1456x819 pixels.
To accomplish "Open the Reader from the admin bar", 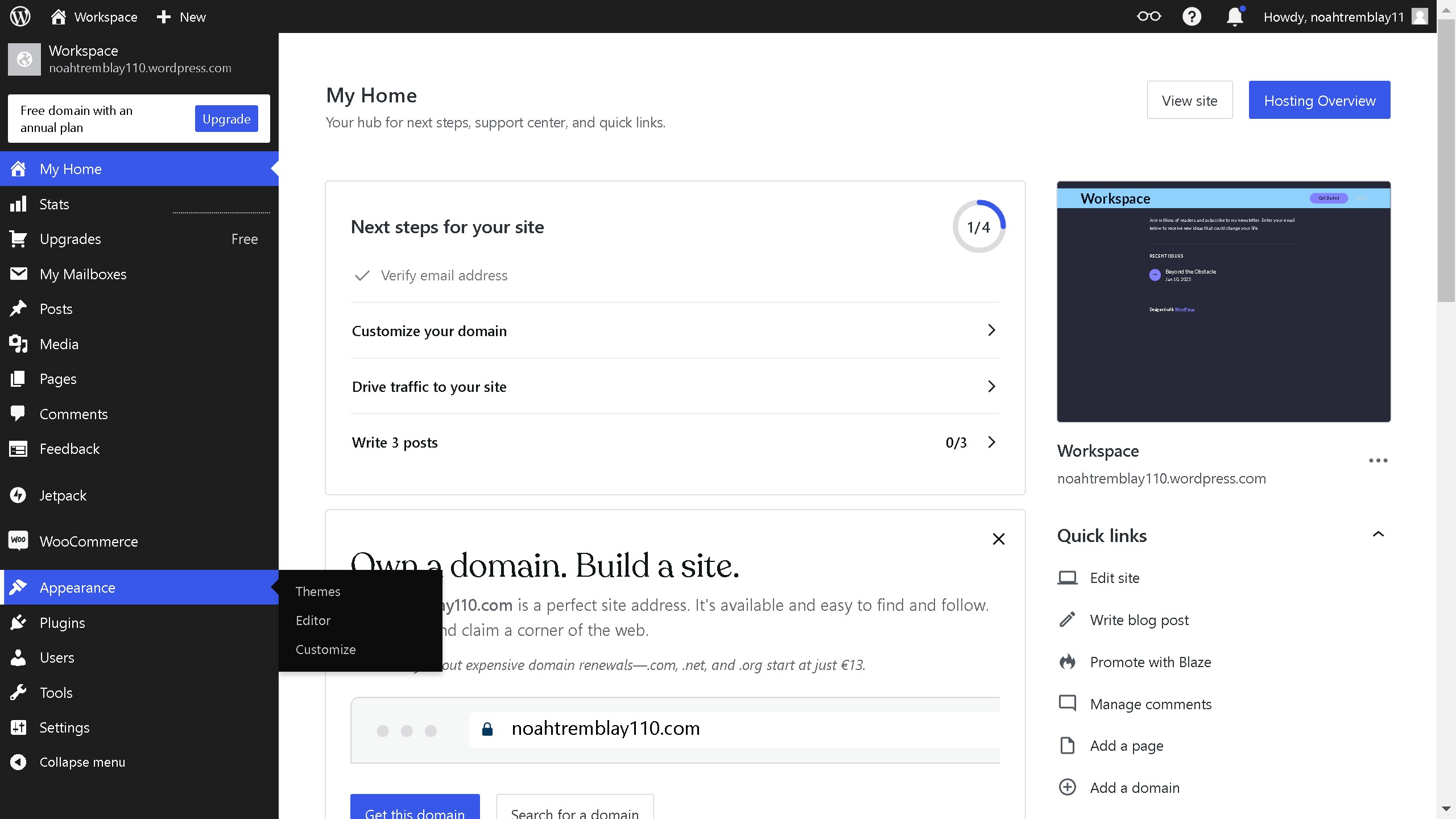I will [1148, 16].
